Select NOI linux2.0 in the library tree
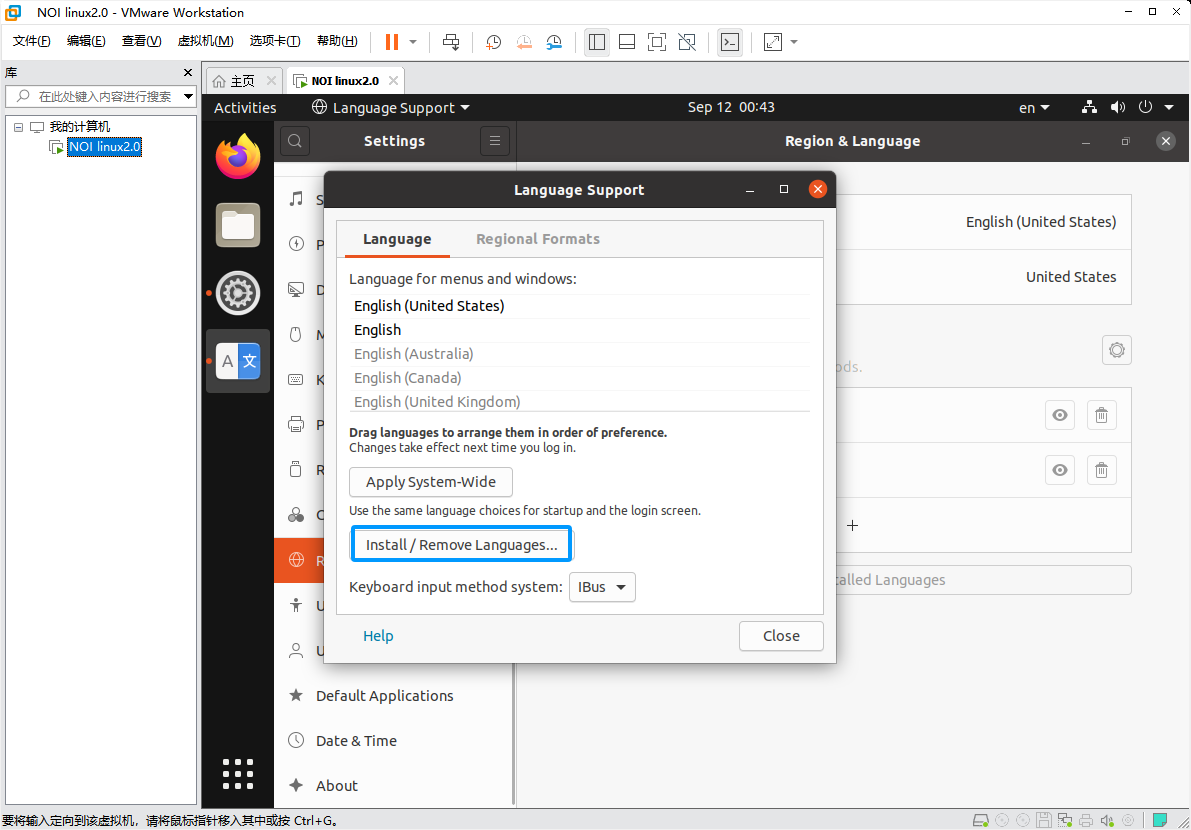 point(105,147)
